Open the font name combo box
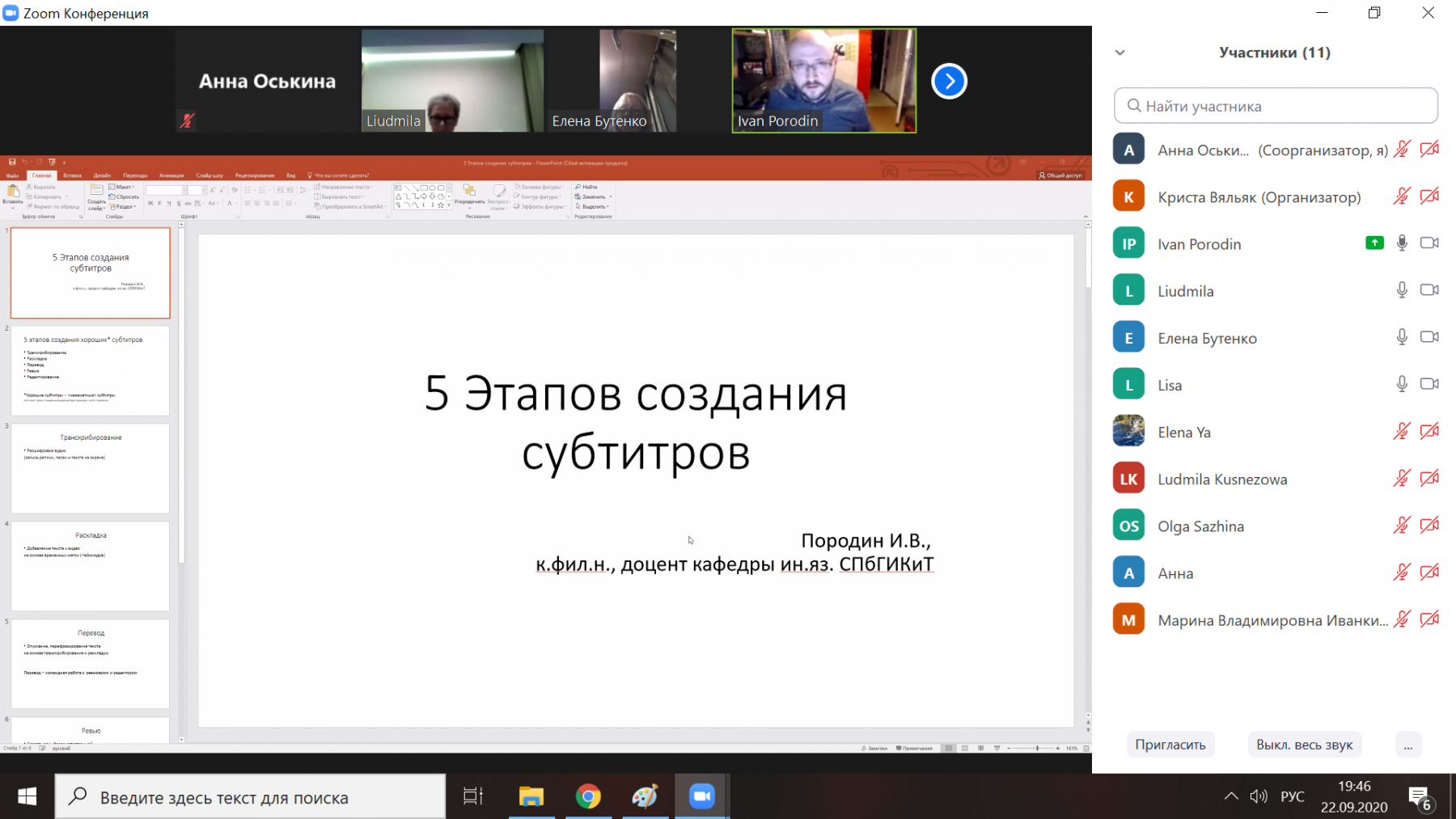Viewport: 1456px width, 819px height. click(x=164, y=190)
